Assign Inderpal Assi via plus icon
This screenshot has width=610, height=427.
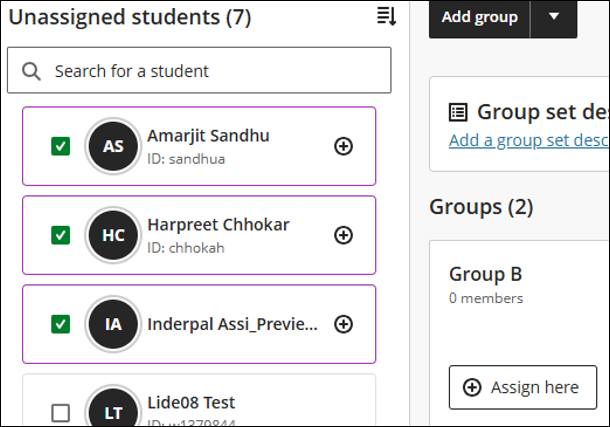coord(344,324)
